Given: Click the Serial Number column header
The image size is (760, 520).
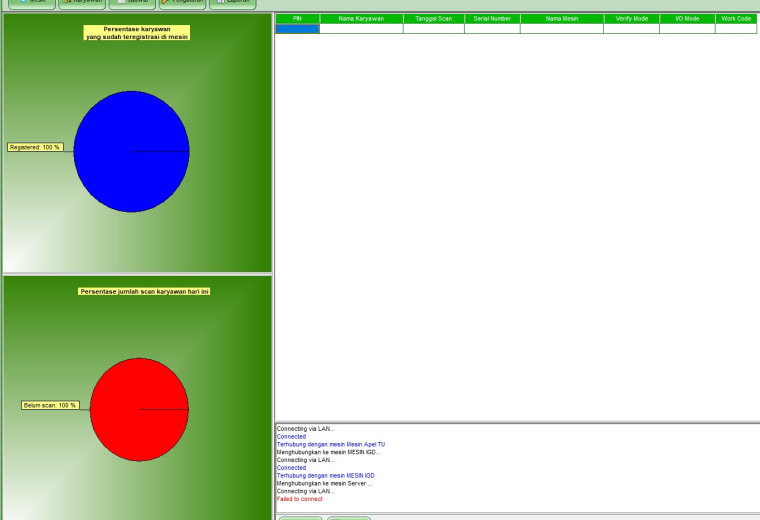Looking at the screenshot, I should tap(492, 19).
